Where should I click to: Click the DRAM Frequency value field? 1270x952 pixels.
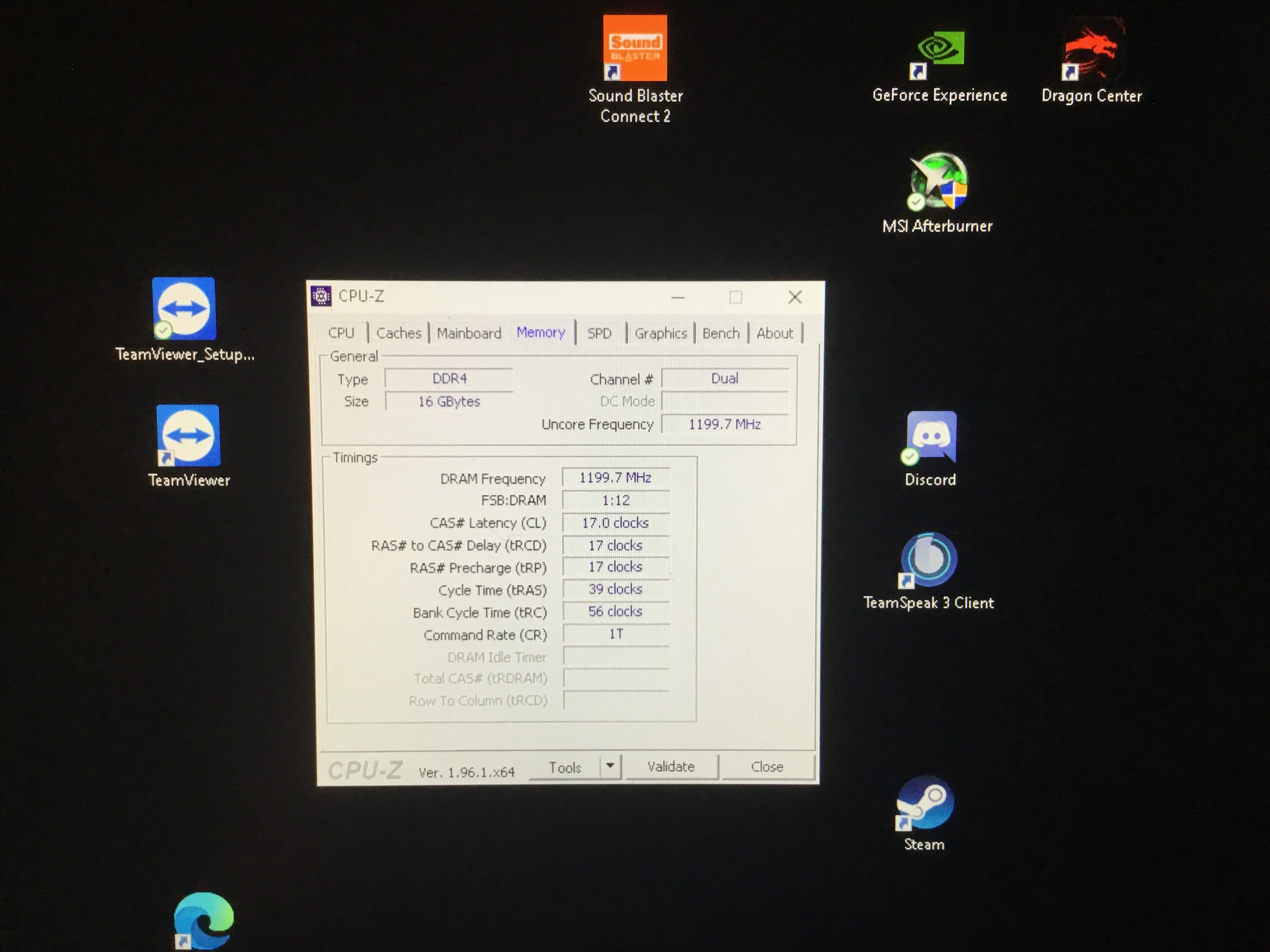(x=615, y=478)
